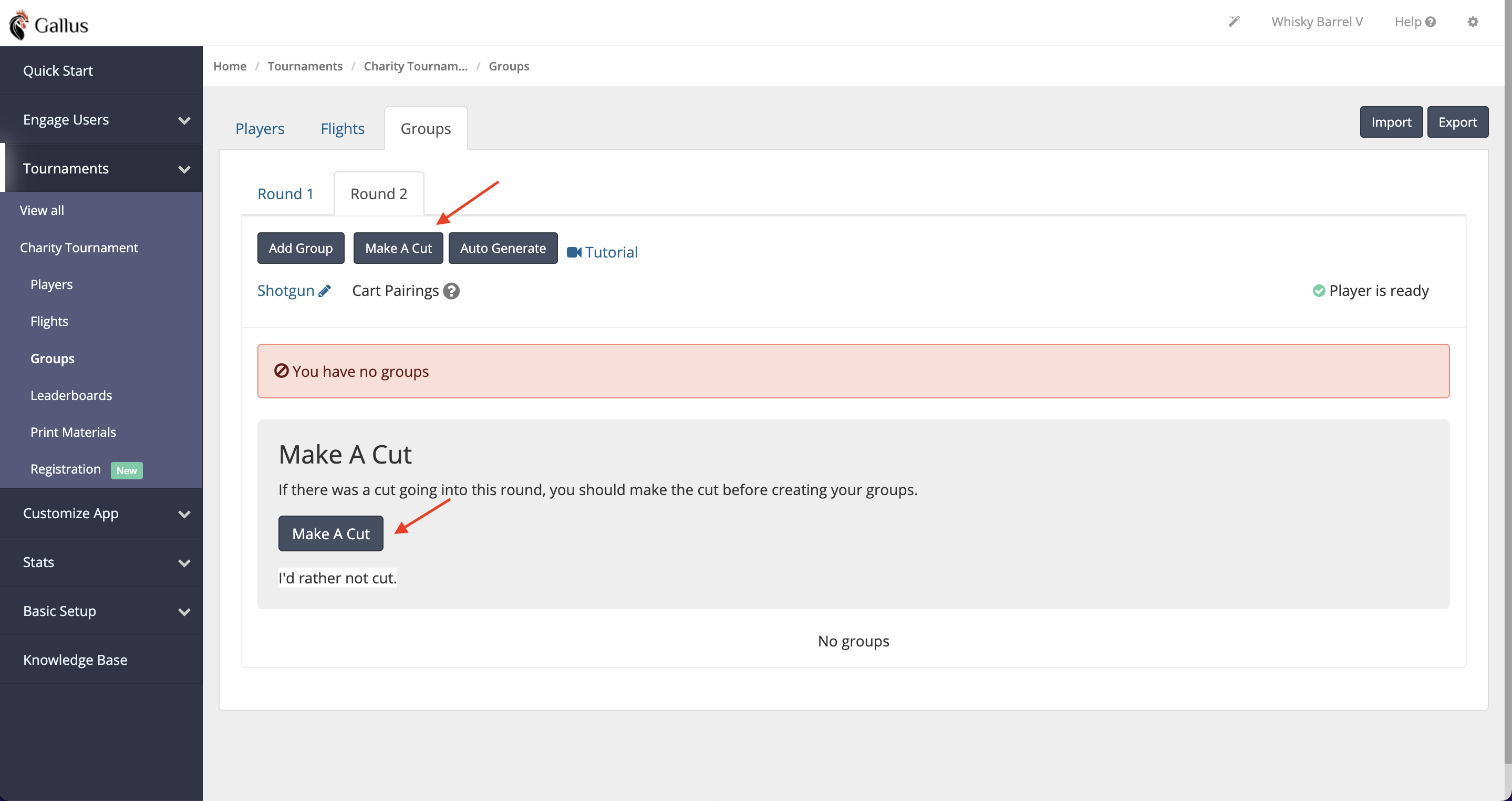Expand the Engage Users menu chevron
Image resolution: width=1512 pixels, height=801 pixels.
click(184, 120)
